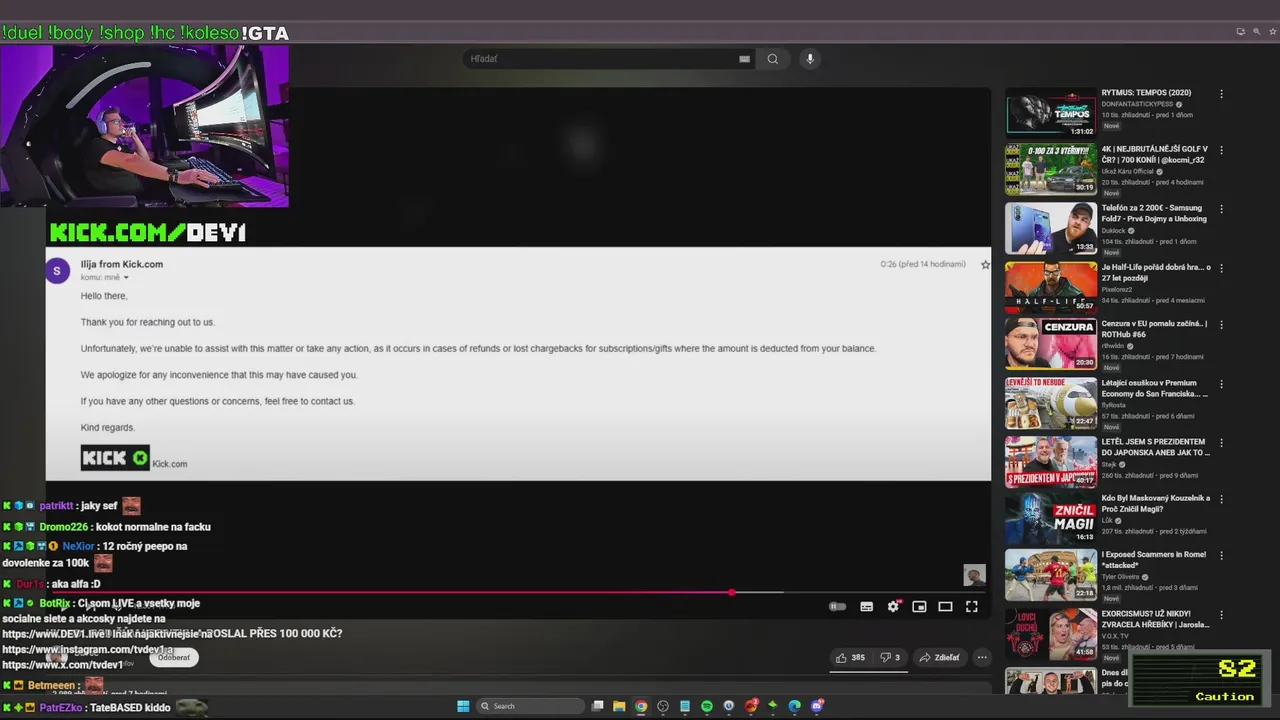
Task: Dislike the video with 3 dislikes
Action: tap(889, 657)
